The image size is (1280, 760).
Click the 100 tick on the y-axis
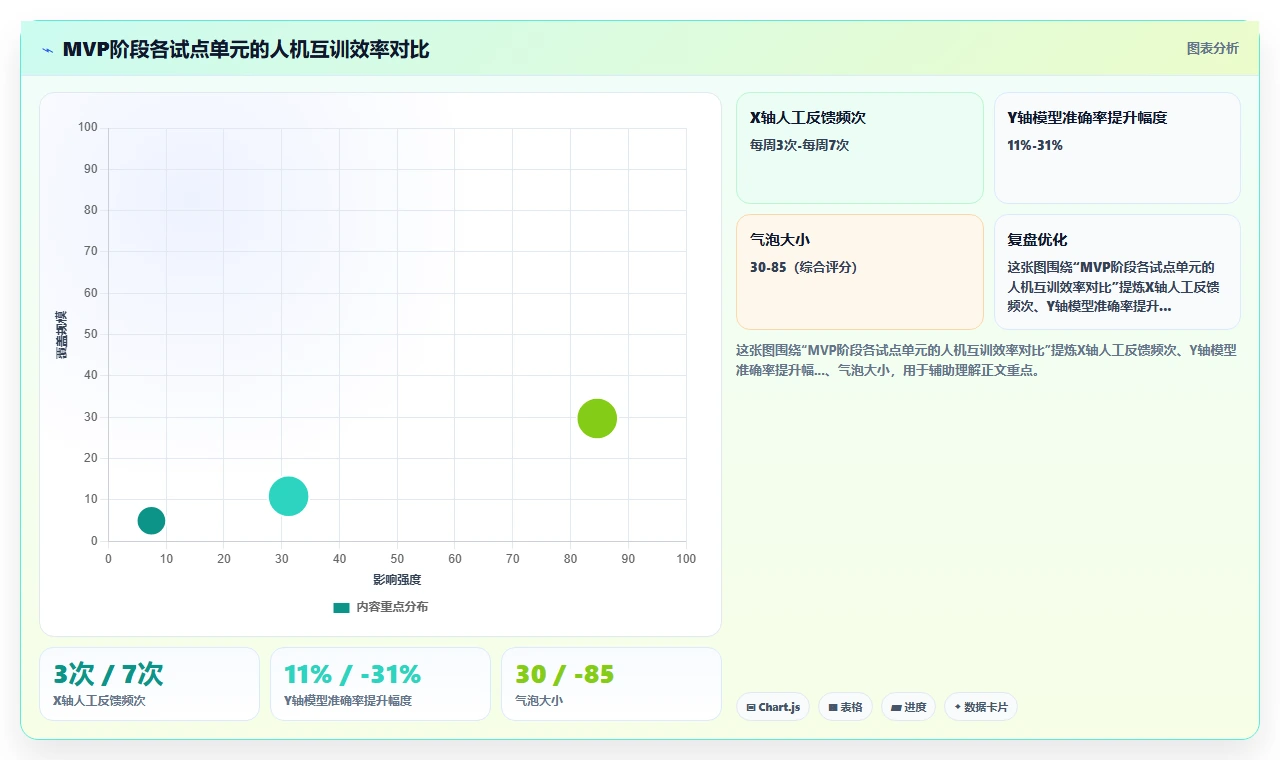89,127
